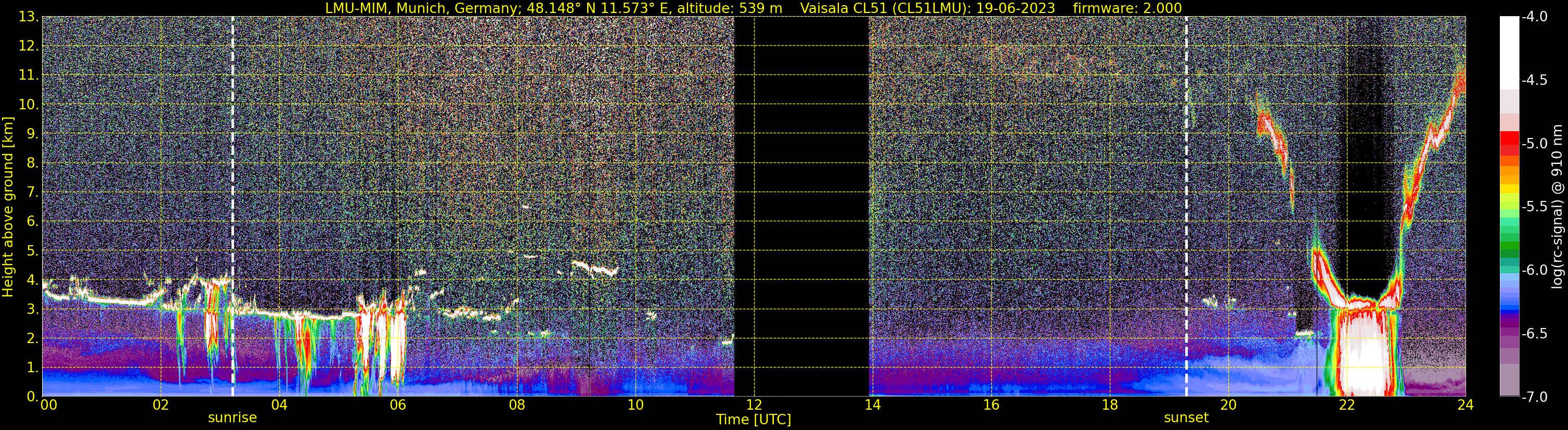Click the '-4.0' colorbar tick label
The image size is (1568, 430).
coord(1534,17)
